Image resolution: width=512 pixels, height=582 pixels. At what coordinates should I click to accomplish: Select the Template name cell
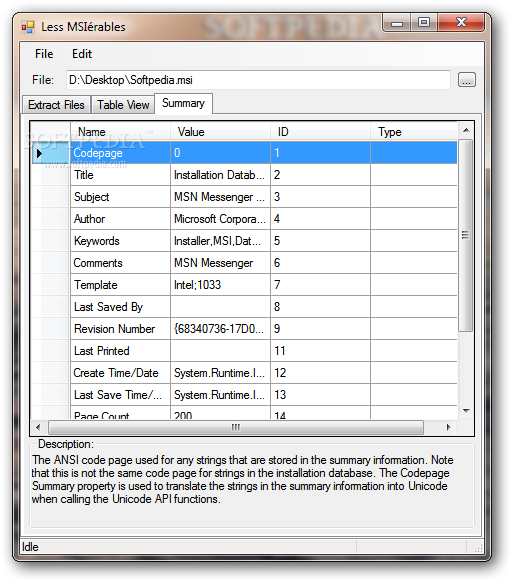[120, 285]
